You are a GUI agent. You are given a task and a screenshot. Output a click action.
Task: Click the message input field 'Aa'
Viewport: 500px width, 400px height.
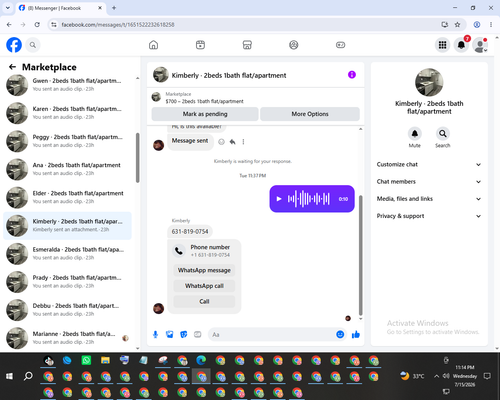click(272, 334)
